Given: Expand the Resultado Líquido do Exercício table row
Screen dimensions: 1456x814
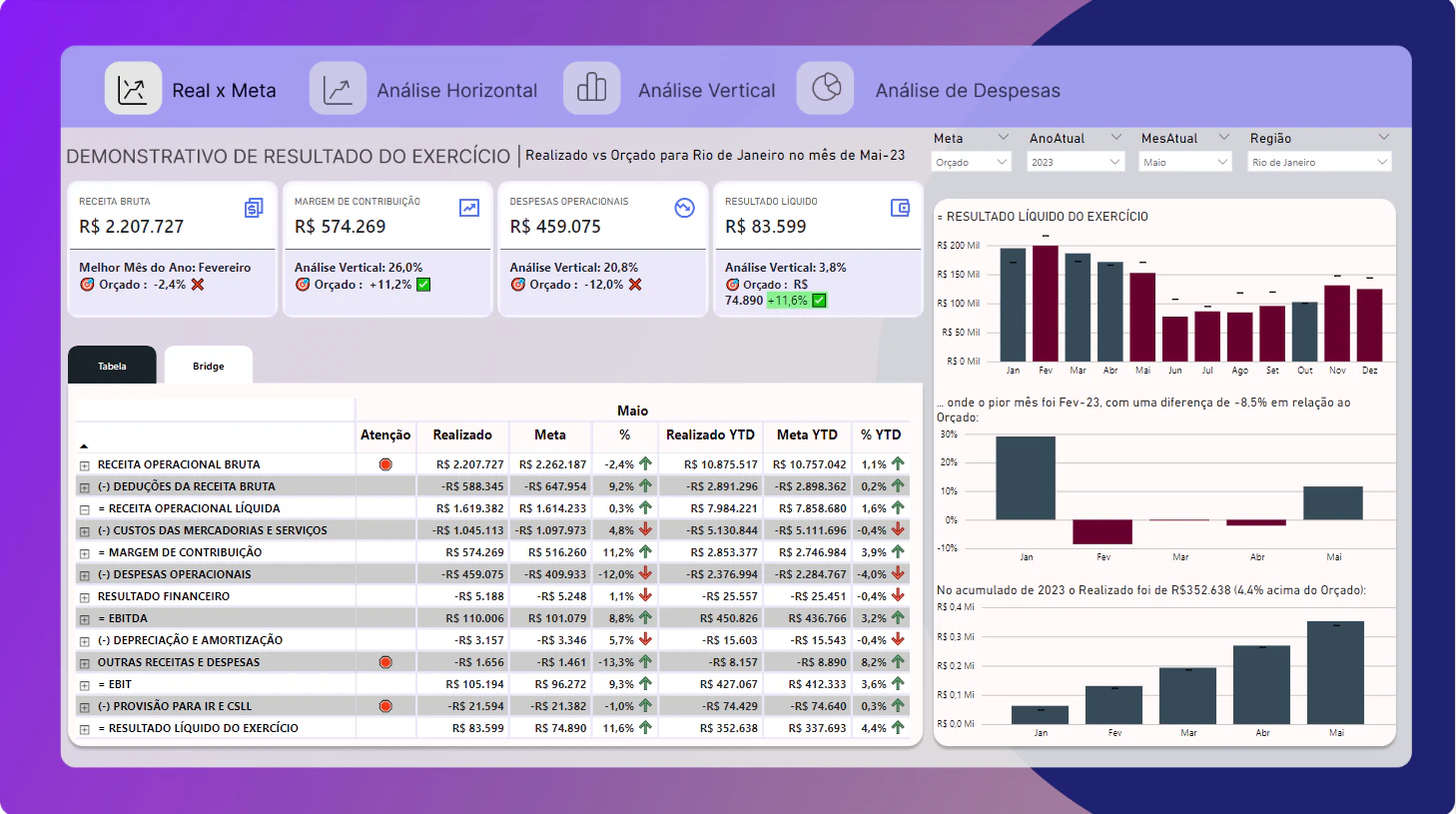Looking at the screenshot, I should 85,729.
